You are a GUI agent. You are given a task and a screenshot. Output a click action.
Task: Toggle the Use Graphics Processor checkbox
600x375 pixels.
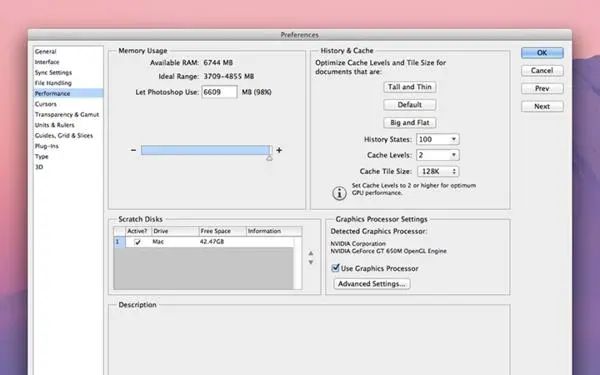pos(336,268)
